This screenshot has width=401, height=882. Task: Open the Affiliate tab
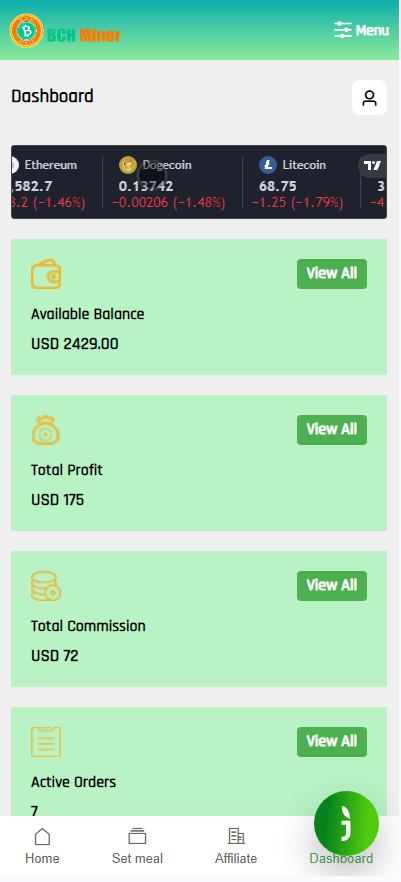click(236, 846)
